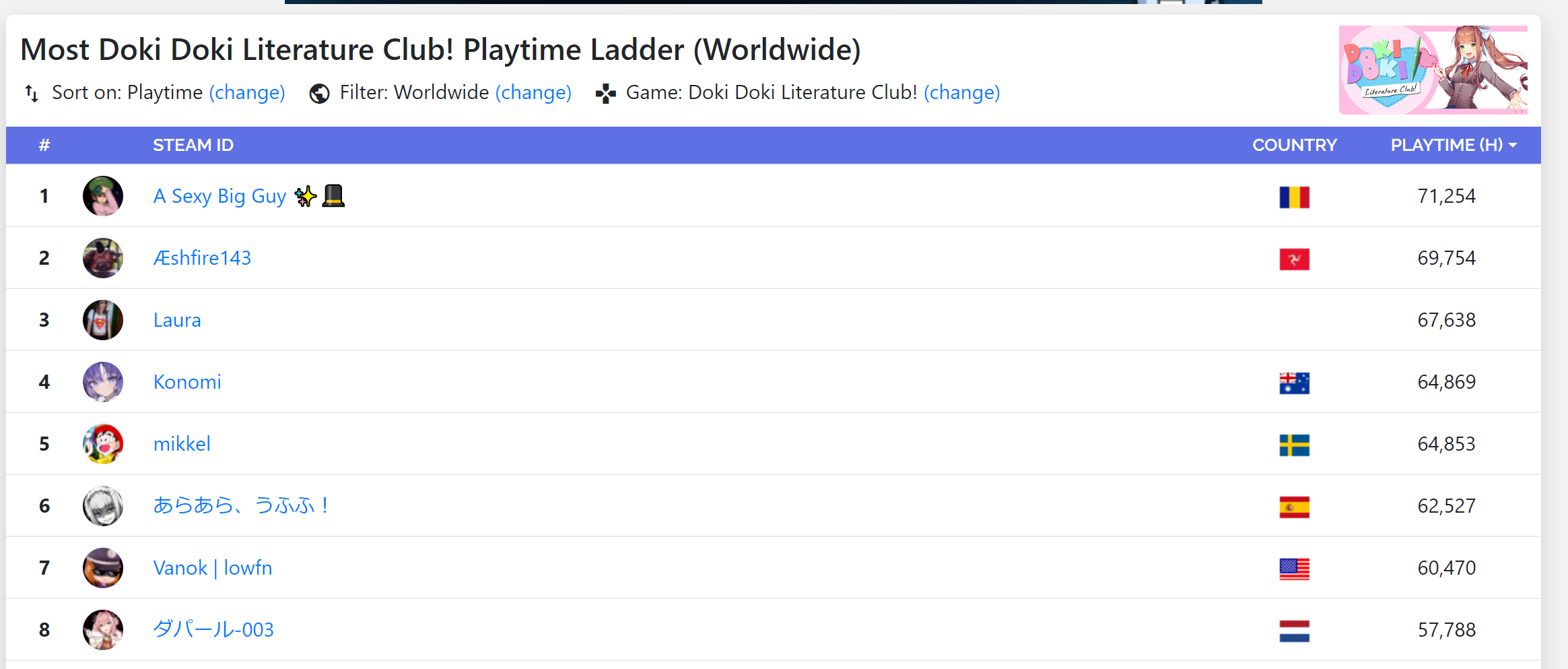Click the globe icon beside Filter
The height and width of the screenshot is (669, 1568).
point(319,94)
